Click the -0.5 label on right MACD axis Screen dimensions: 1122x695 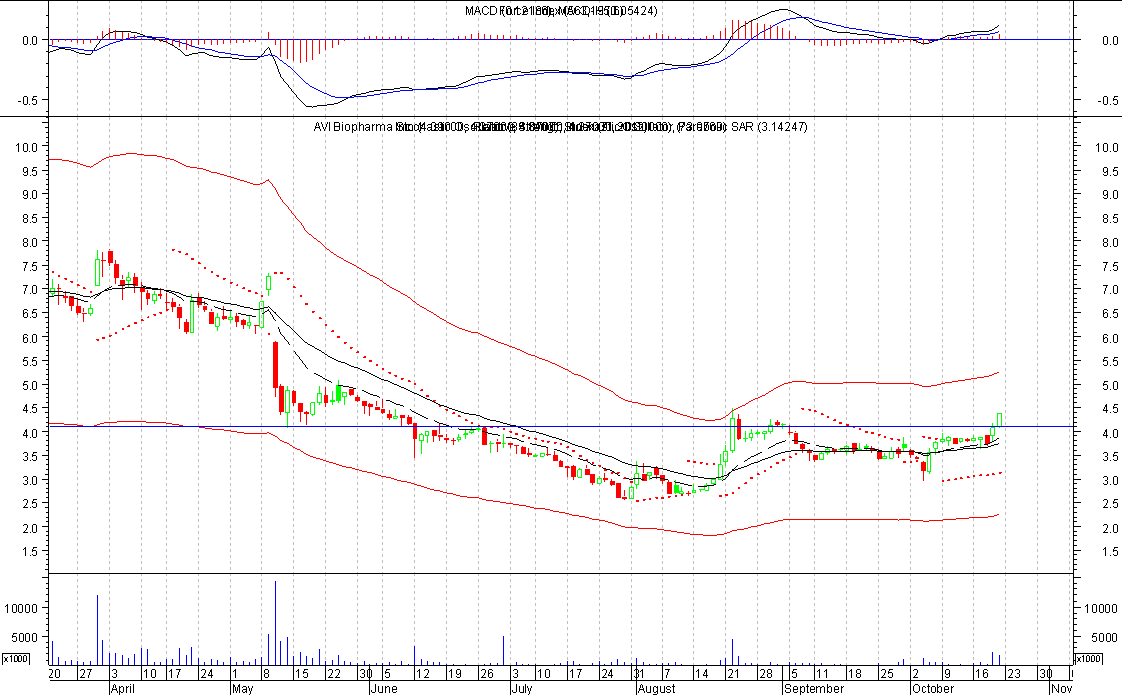pyautogui.click(x=1107, y=100)
